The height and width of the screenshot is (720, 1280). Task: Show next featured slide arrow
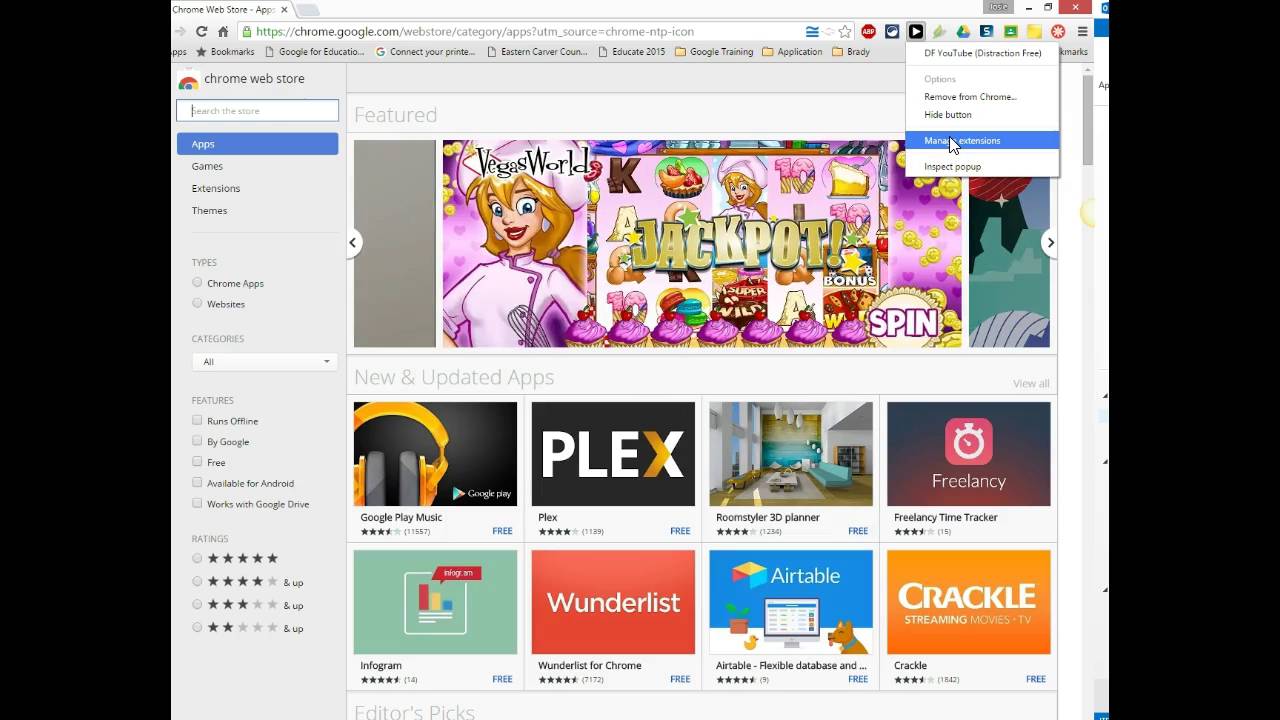tap(1050, 243)
